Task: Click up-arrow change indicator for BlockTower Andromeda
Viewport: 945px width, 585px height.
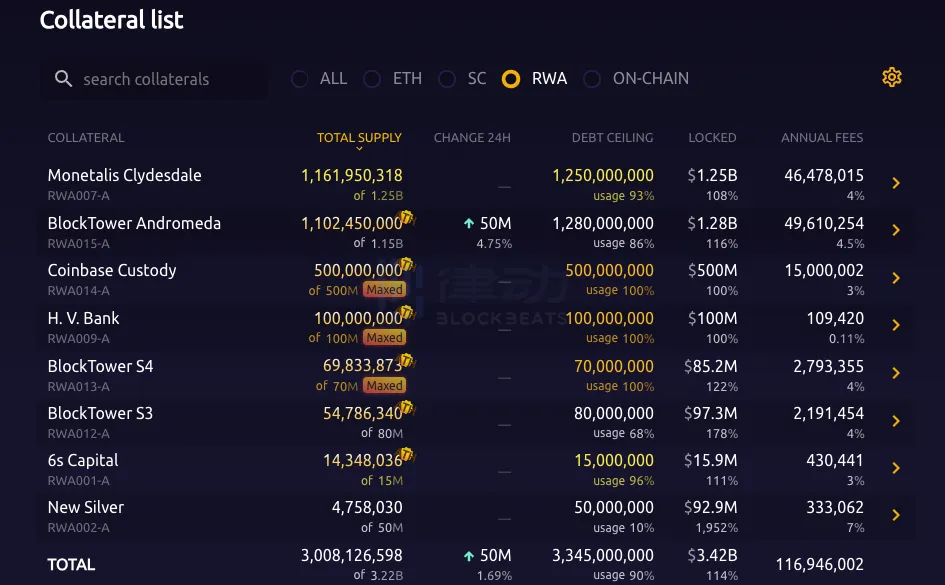Action: coord(469,223)
